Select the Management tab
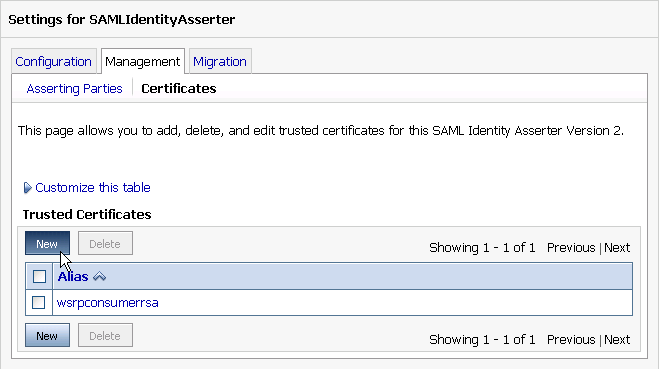659x369 pixels. [x=142, y=62]
